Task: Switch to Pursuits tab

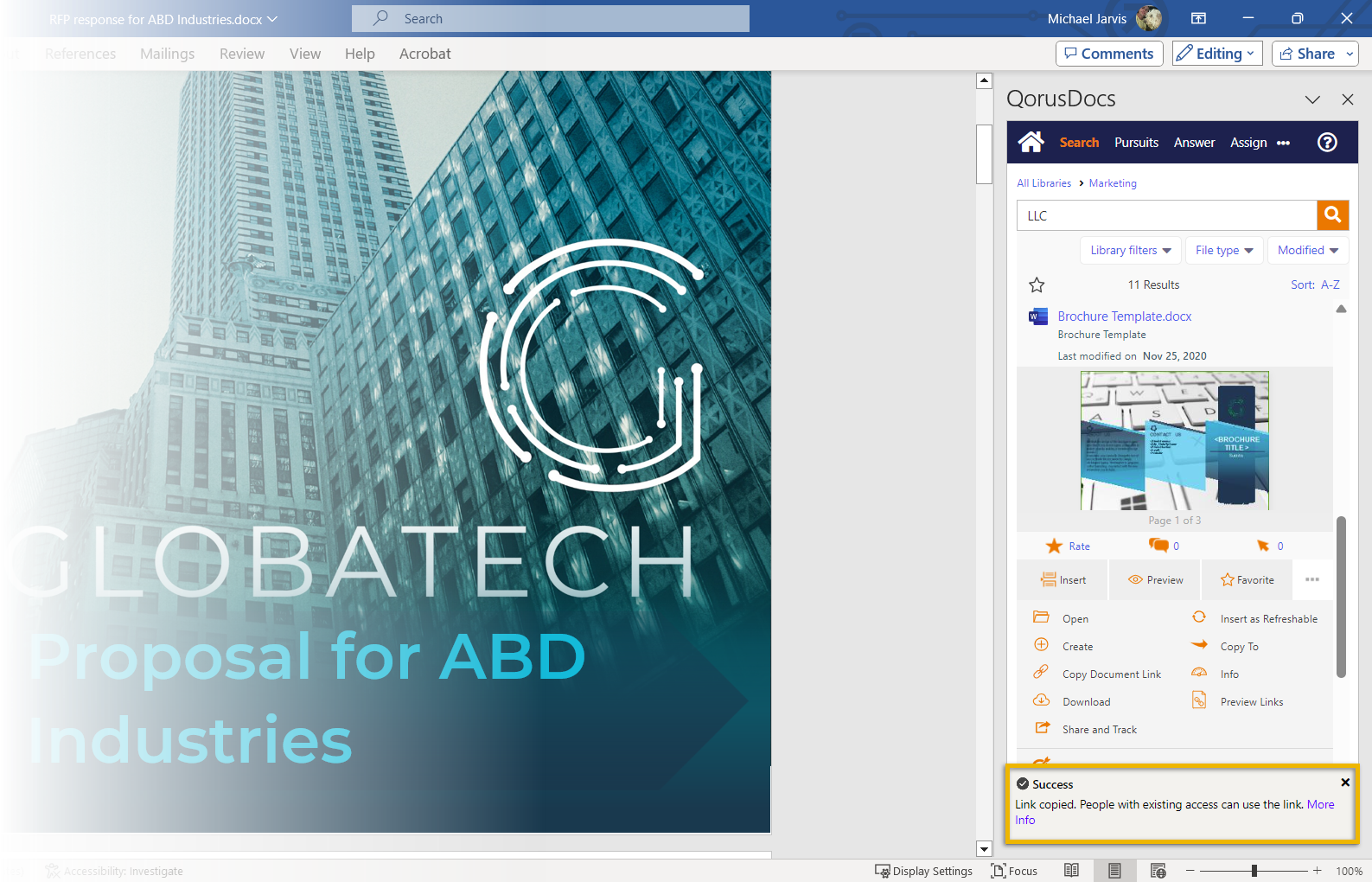Action: [x=1136, y=143]
